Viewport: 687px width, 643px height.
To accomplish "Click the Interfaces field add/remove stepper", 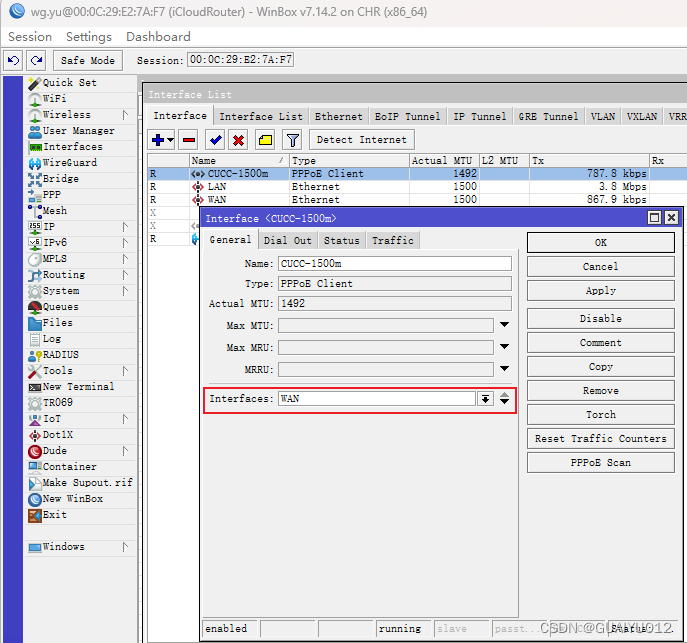I will pos(505,398).
